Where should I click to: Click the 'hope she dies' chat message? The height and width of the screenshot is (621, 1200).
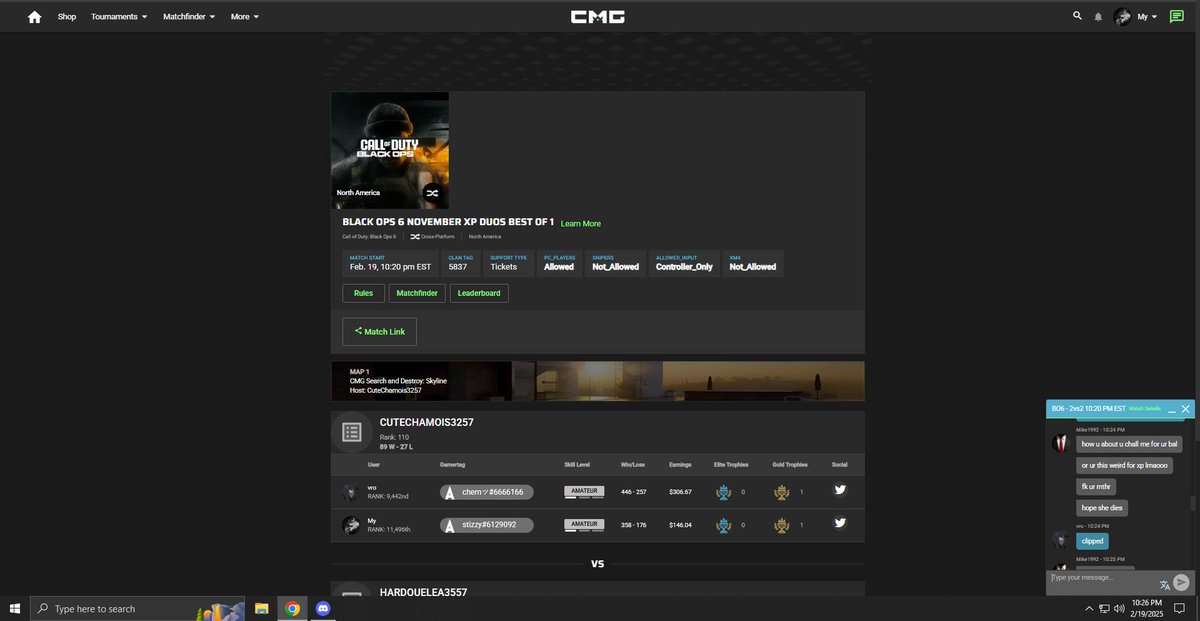tap(1101, 508)
